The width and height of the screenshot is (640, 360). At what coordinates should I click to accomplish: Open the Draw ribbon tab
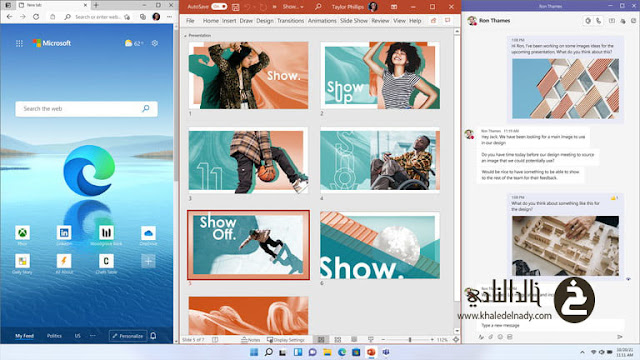pyautogui.click(x=246, y=20)
